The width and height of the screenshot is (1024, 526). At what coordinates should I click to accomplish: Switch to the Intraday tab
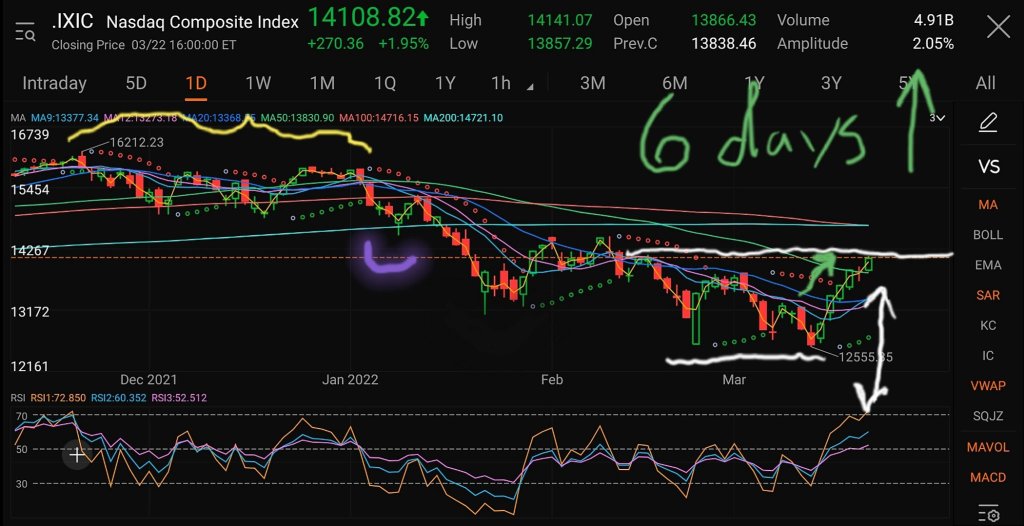[x=54, y=83]
